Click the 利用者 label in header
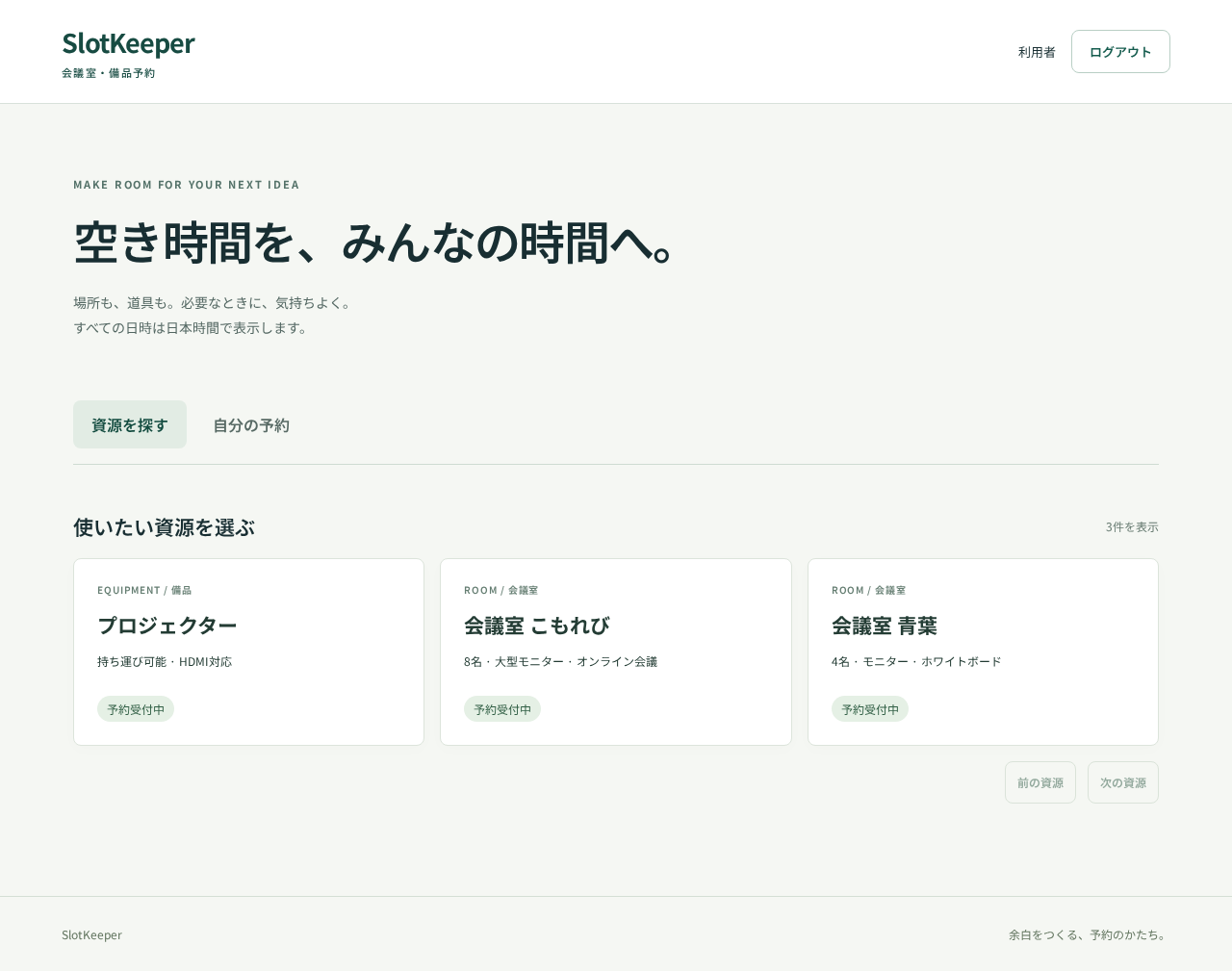The height and width of the screenshot is (971, 1232). tap(1037, 52)
